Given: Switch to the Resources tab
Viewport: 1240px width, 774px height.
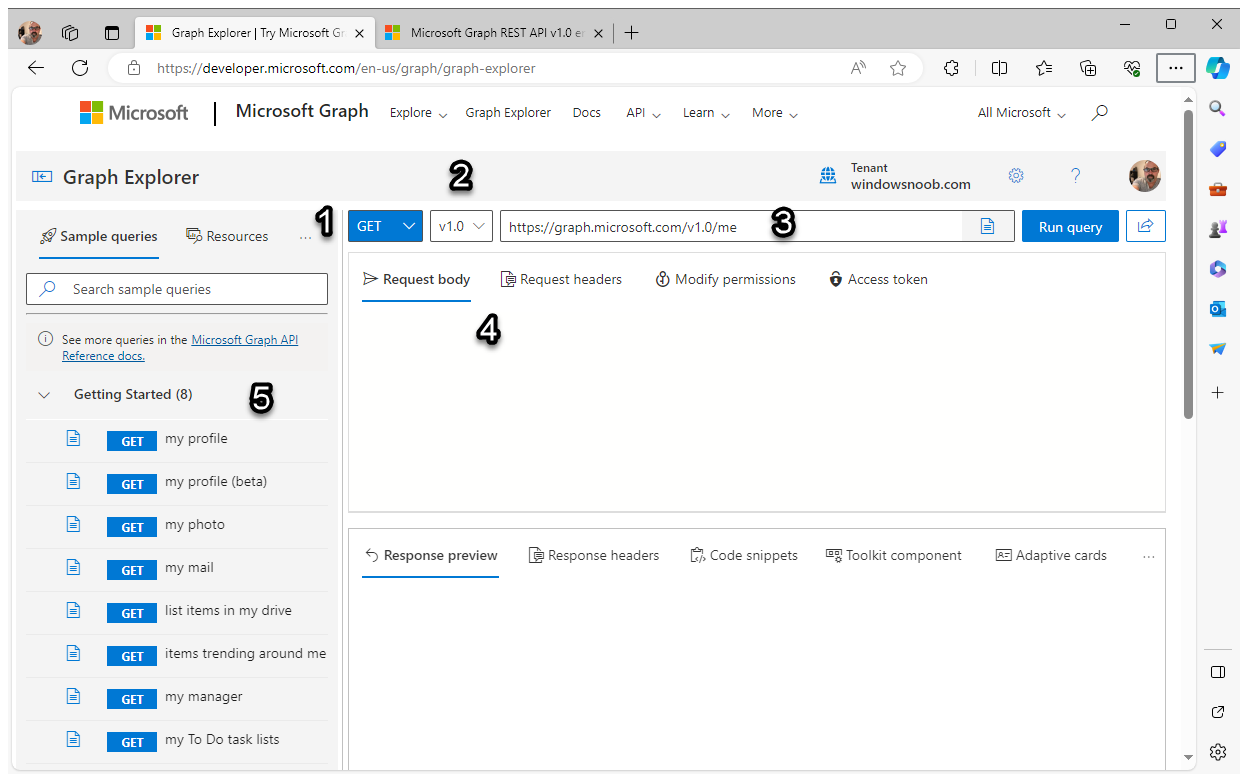Looking at the screenshot, I should coord(227,237).
